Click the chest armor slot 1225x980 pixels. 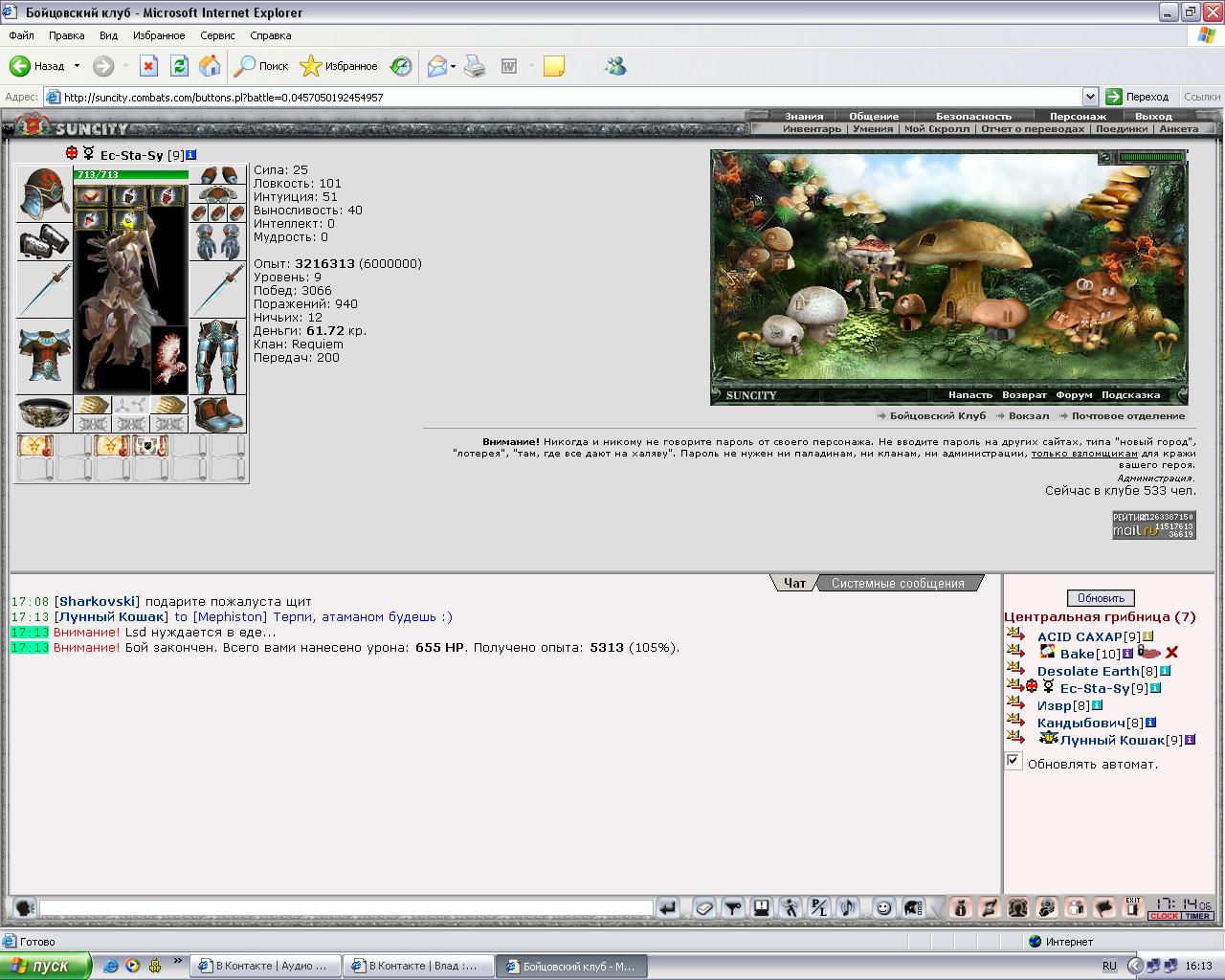coord(44,356)
